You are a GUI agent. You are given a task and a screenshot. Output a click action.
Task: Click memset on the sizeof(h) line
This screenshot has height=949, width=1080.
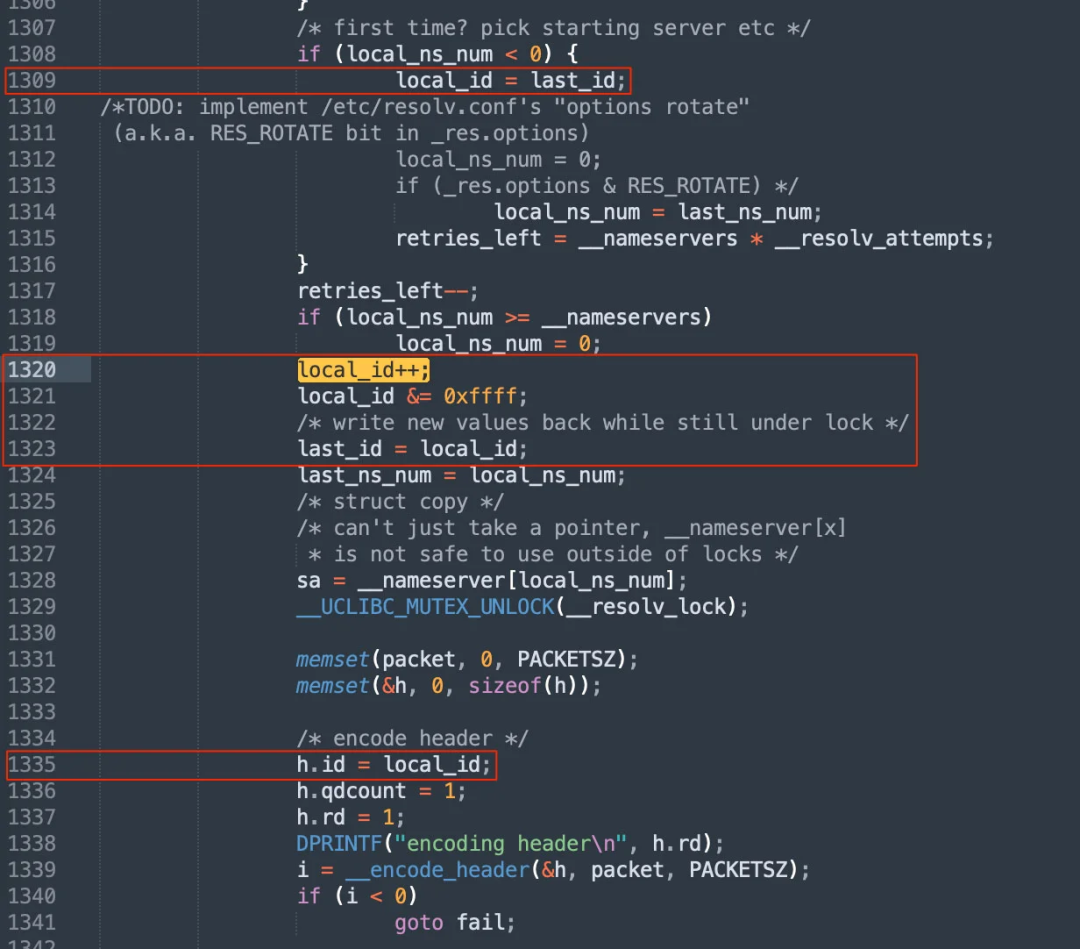pos(332,686)
